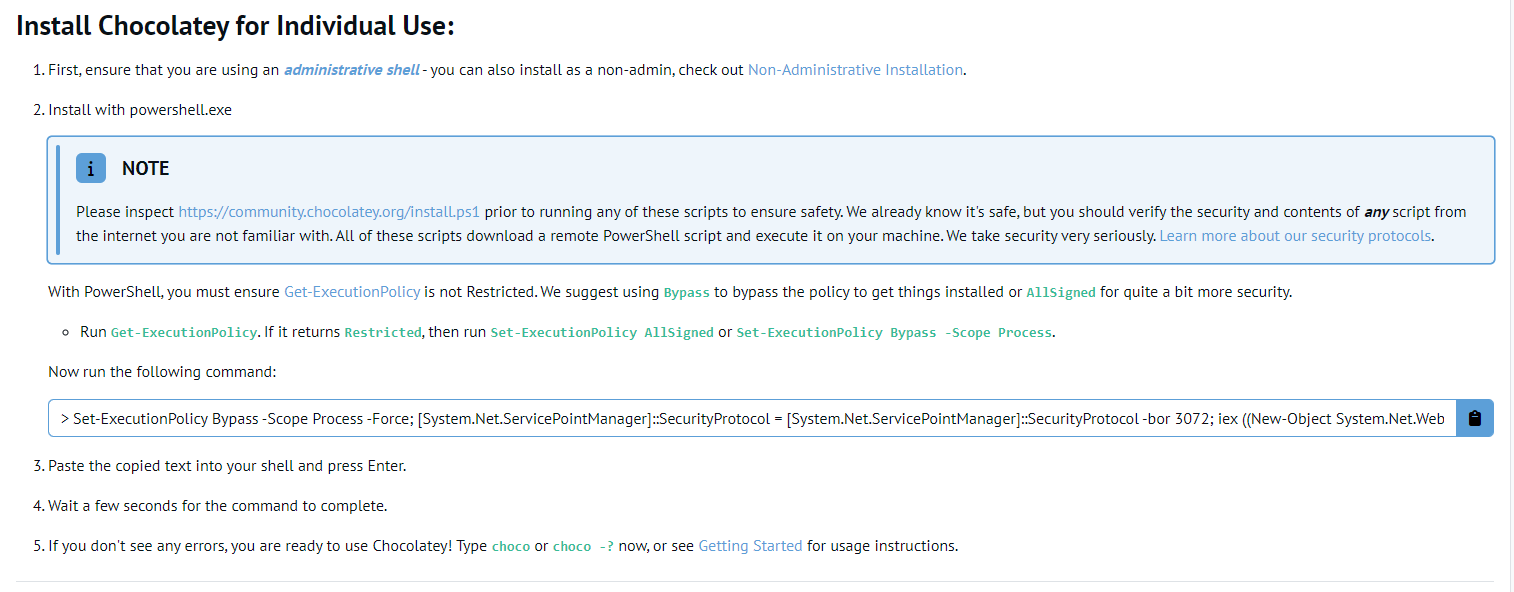This screenshot has width=1514, height=592.
Task: Click the clipboard copy command icon
Action: [x=1474, y=418]
